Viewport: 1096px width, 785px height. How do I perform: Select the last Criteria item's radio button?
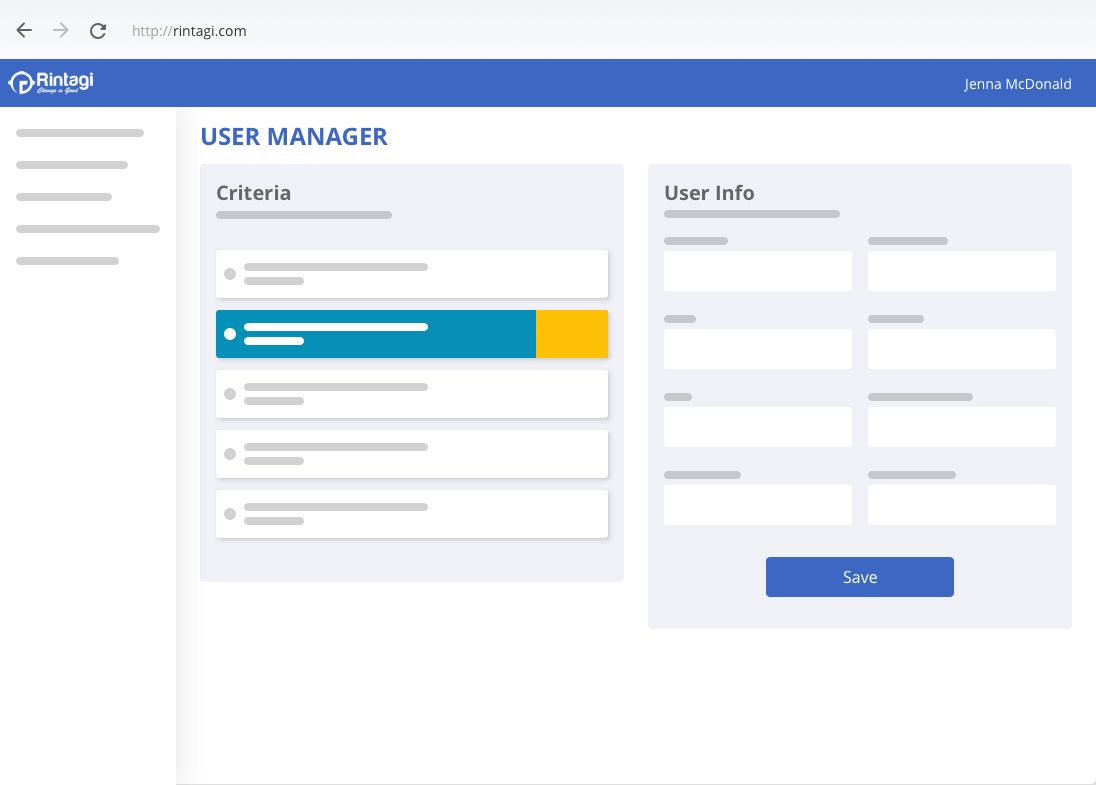(x=231, y=513)
